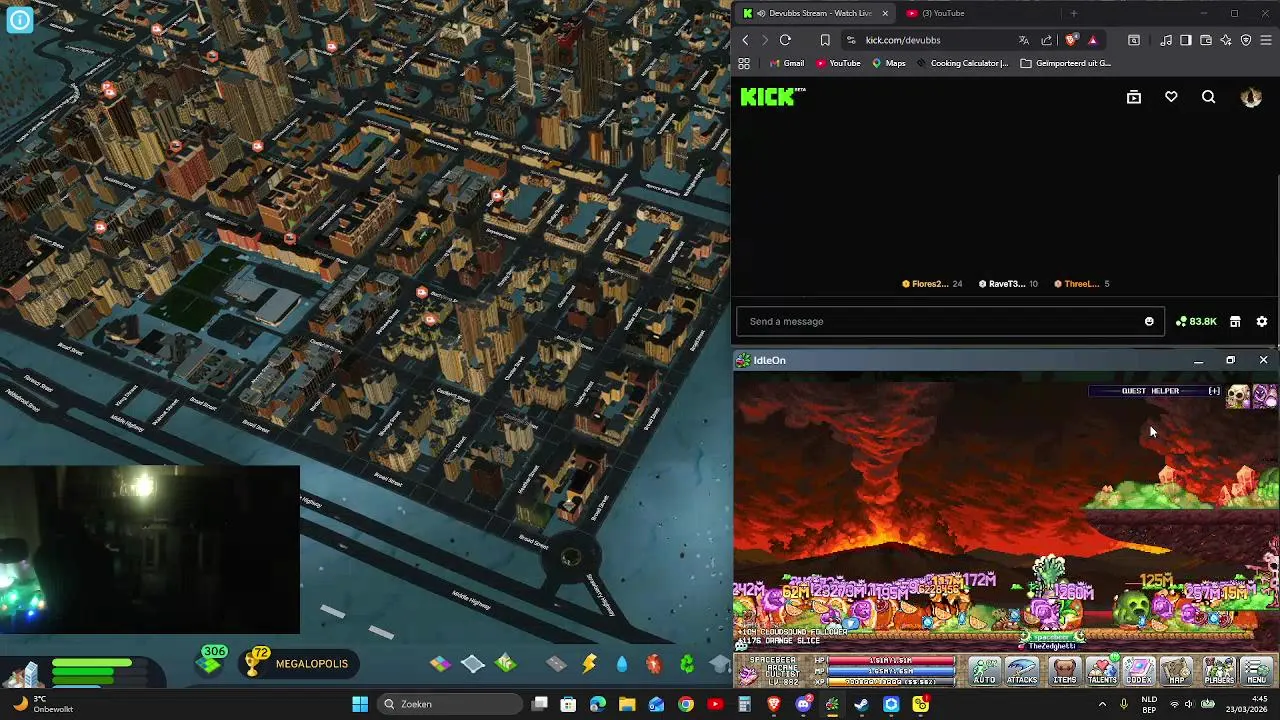Expand the system tray hidden icons chevron
1280x720 pixels.
(1102, 704)
